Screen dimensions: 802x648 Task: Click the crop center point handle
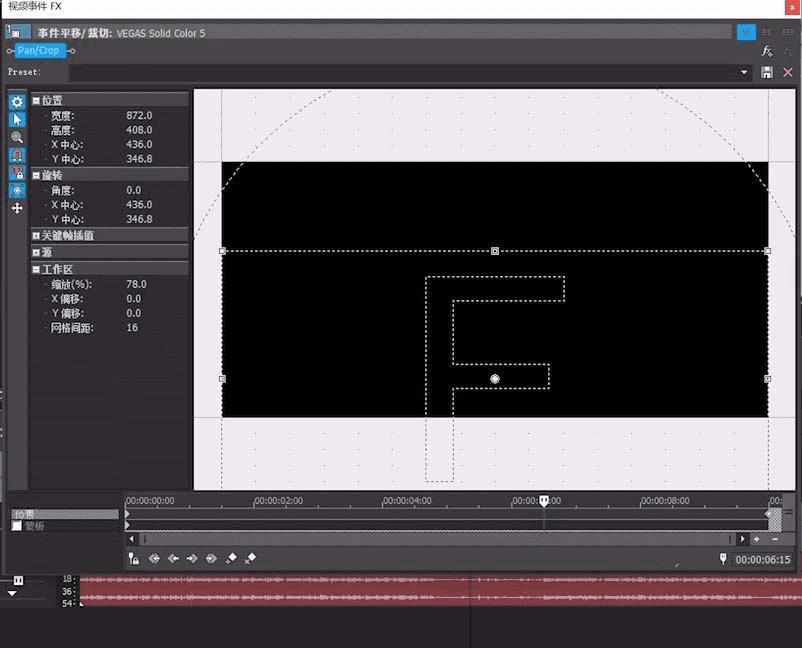495,379
